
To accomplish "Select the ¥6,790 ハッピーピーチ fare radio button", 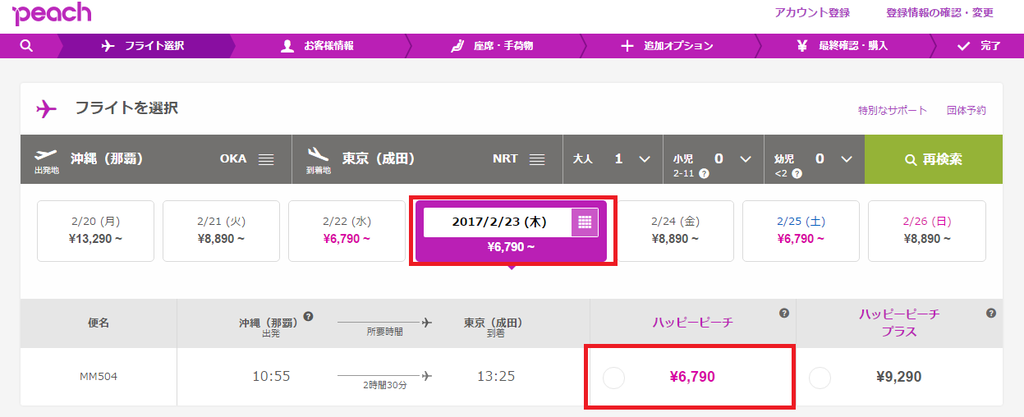I will click(614, 377).
